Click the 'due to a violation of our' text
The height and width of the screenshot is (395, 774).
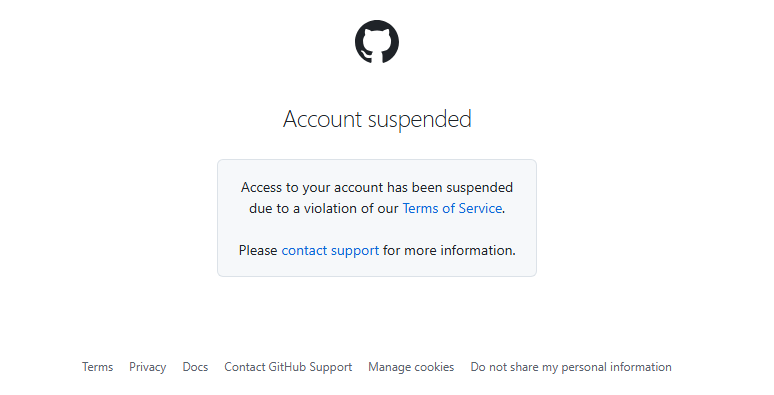pyautogui.click(x=323, y=208)
